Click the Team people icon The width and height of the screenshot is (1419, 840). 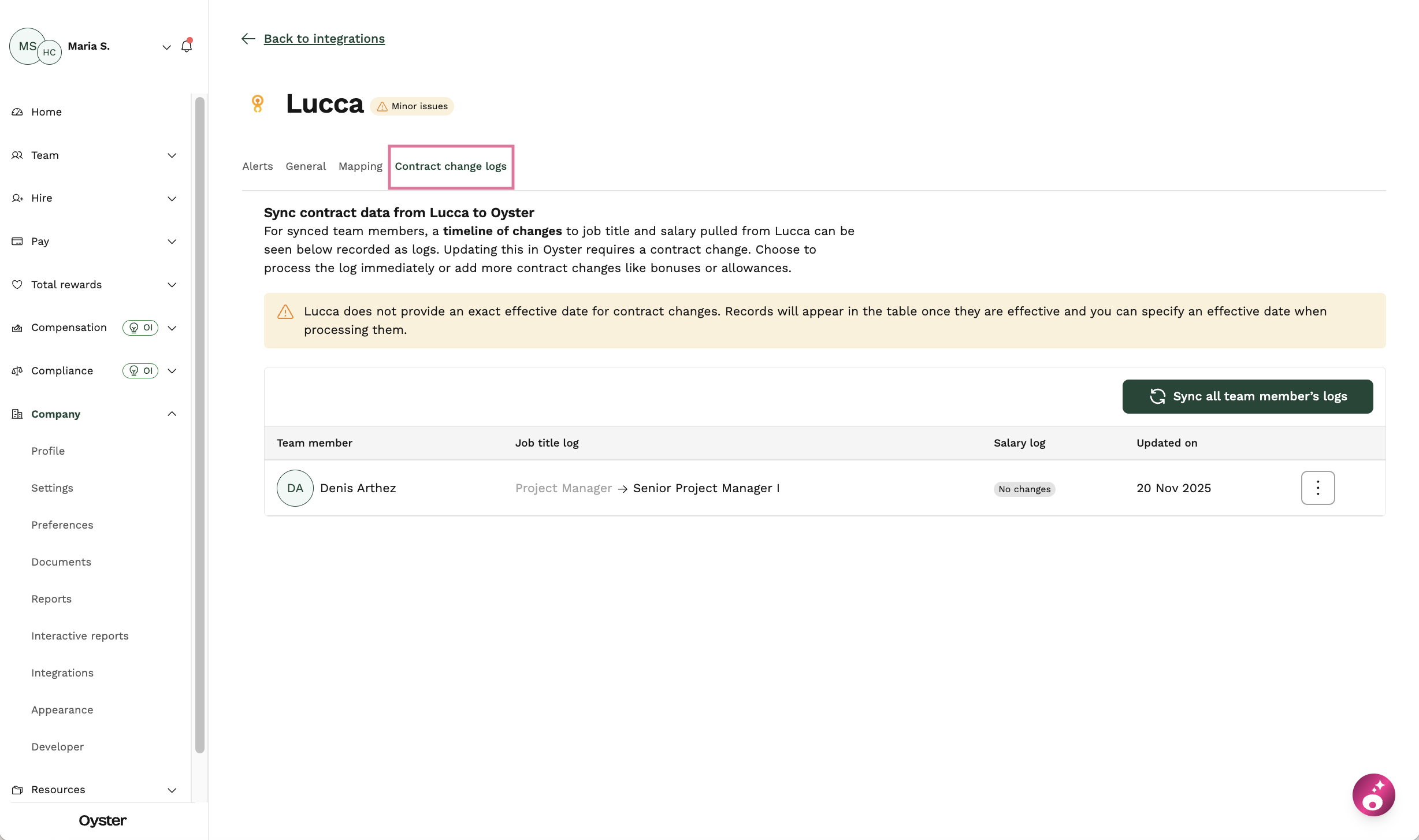(17, 155)
